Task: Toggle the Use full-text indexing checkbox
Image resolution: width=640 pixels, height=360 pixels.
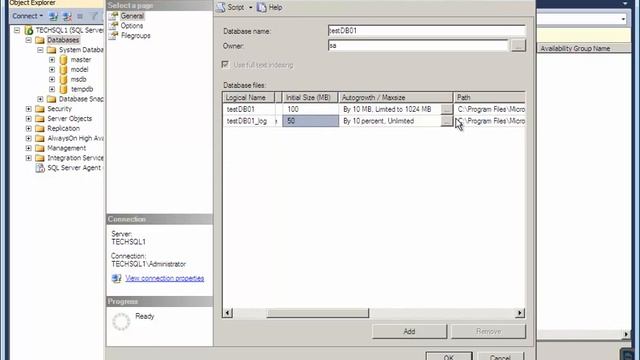Action: click(x=225, y=64)
